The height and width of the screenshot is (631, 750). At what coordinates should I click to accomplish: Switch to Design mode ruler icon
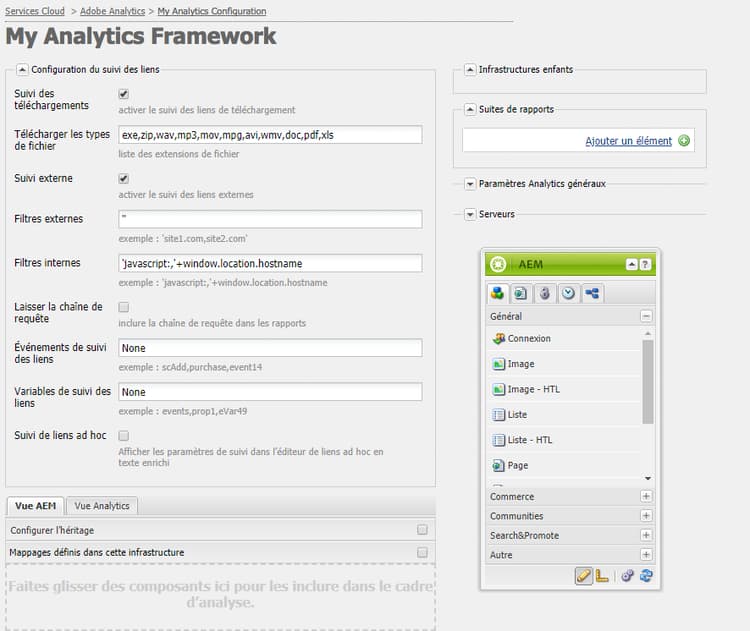coord(602,576)
